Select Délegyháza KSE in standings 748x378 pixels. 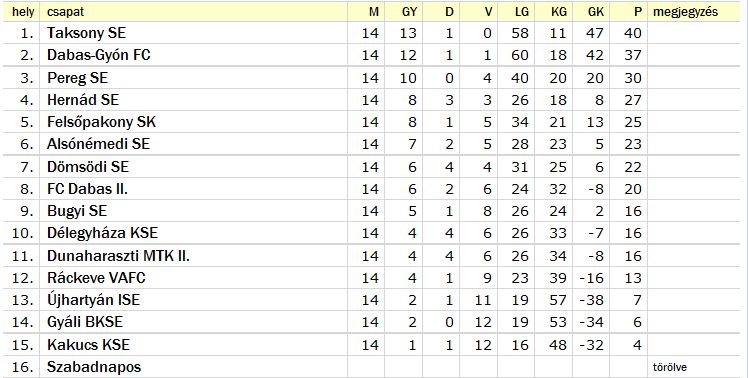[102, 232]
